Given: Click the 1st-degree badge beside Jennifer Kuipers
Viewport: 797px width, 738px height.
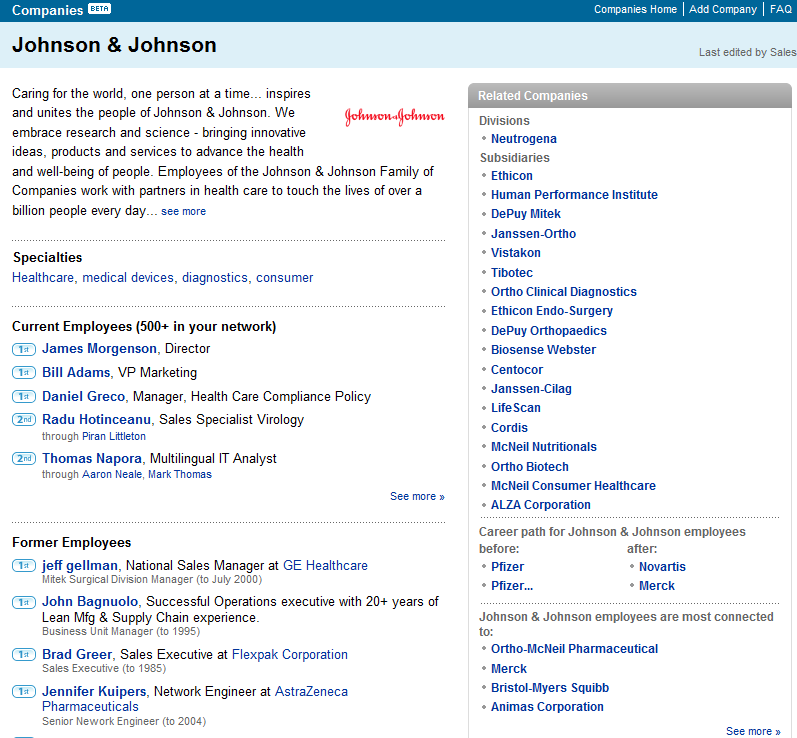Looking at the screenshot, I should (x=24, y=692).
